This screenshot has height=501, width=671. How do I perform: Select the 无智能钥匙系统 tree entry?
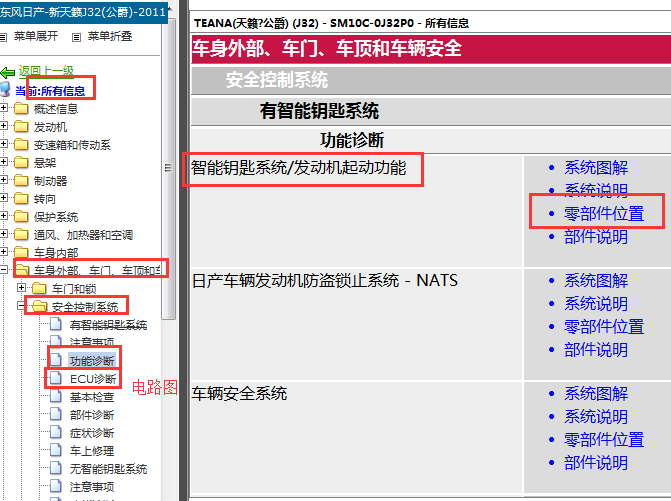click(108, 469)
